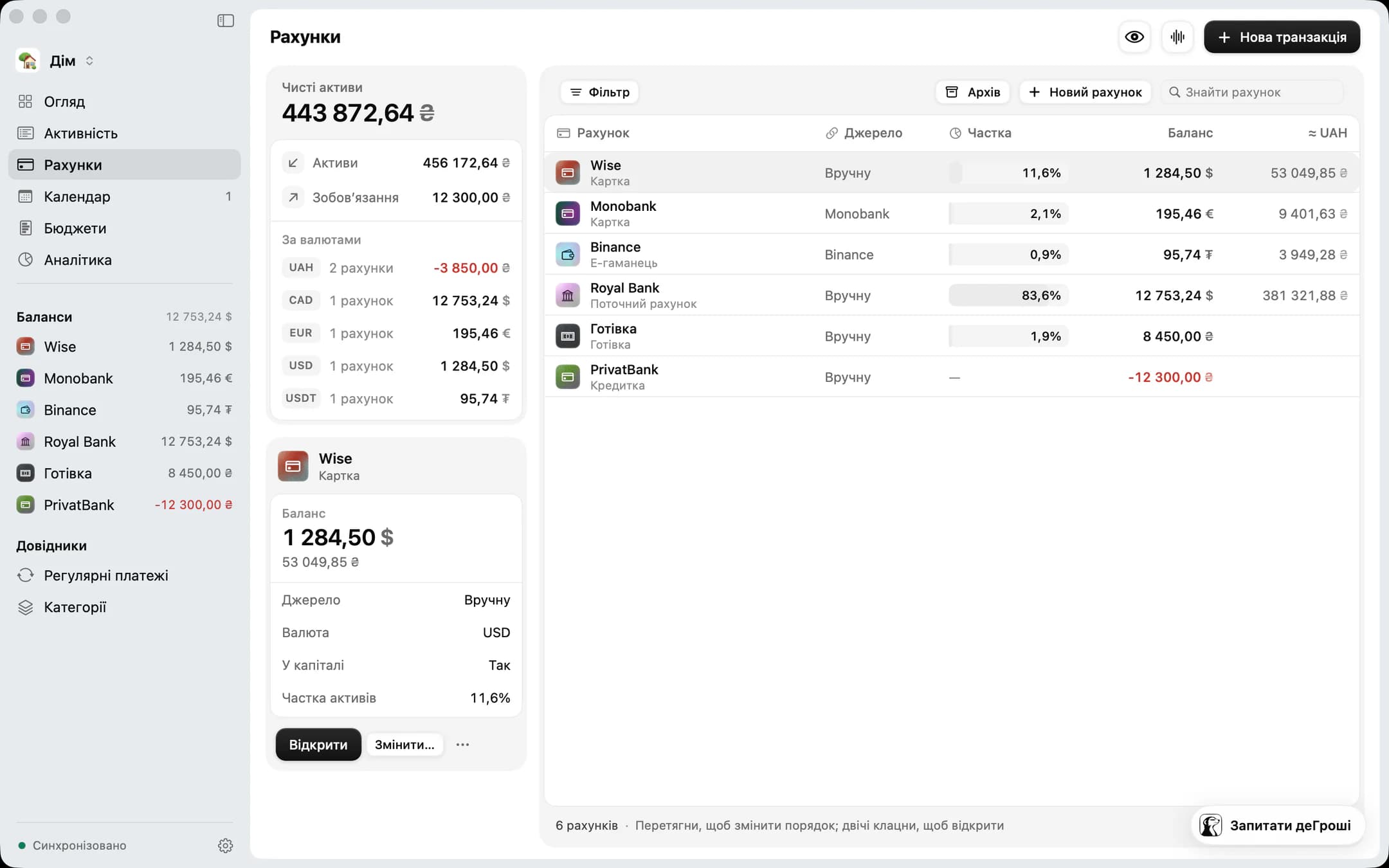
Task: Click the Активи arrow icon
Action: click(x=293, y=163)
